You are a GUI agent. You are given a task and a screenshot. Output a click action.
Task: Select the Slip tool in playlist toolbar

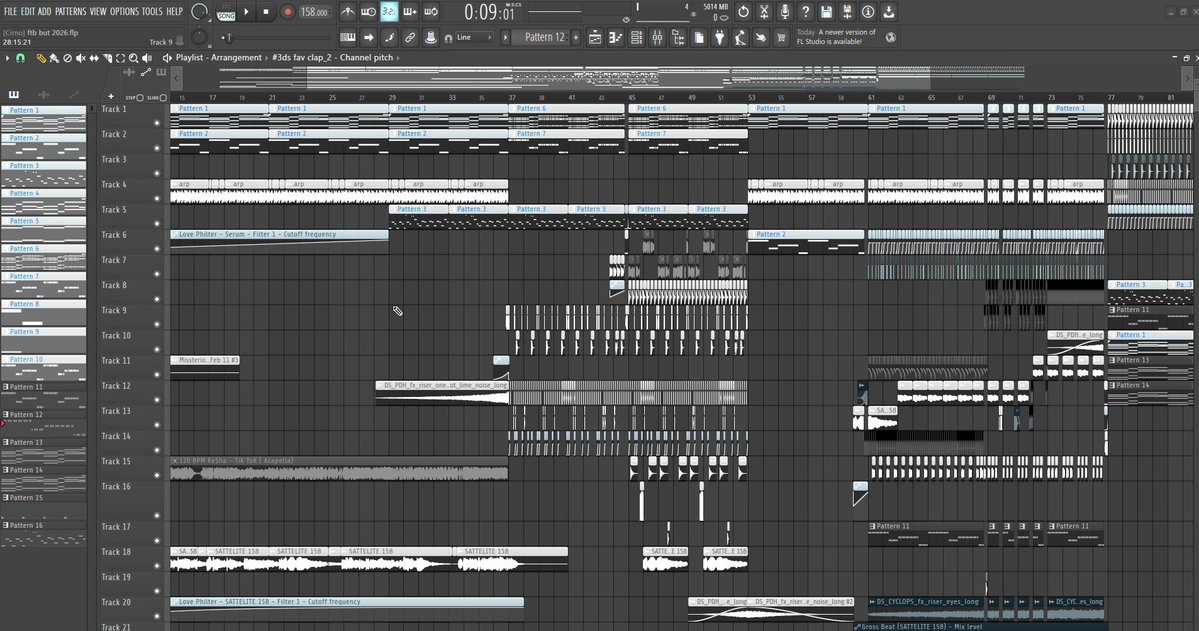coord(94,58)
